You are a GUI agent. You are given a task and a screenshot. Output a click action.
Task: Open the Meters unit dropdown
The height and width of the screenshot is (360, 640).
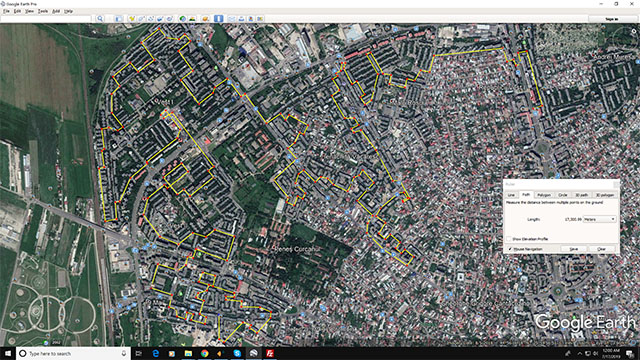pyautogui.click(x=600, y=219)
